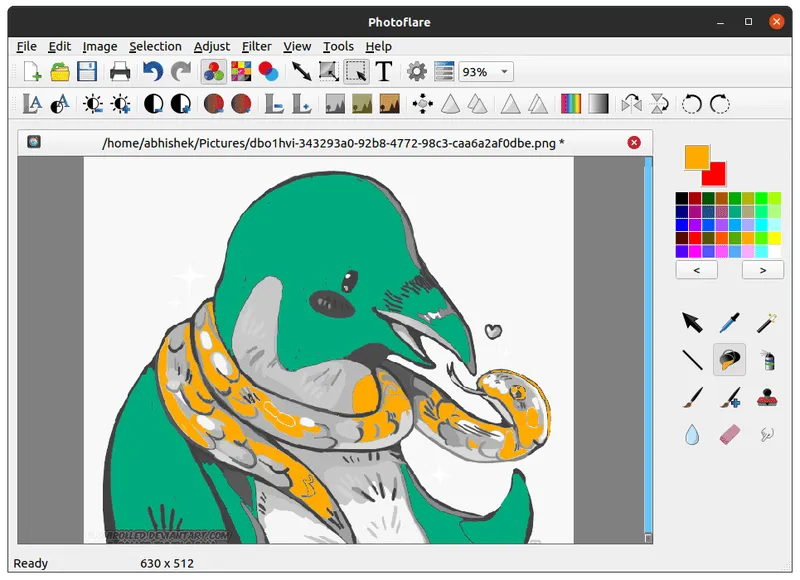Close the open image document tab
This screenshot has height=580, width=800.
pos(634,143)
